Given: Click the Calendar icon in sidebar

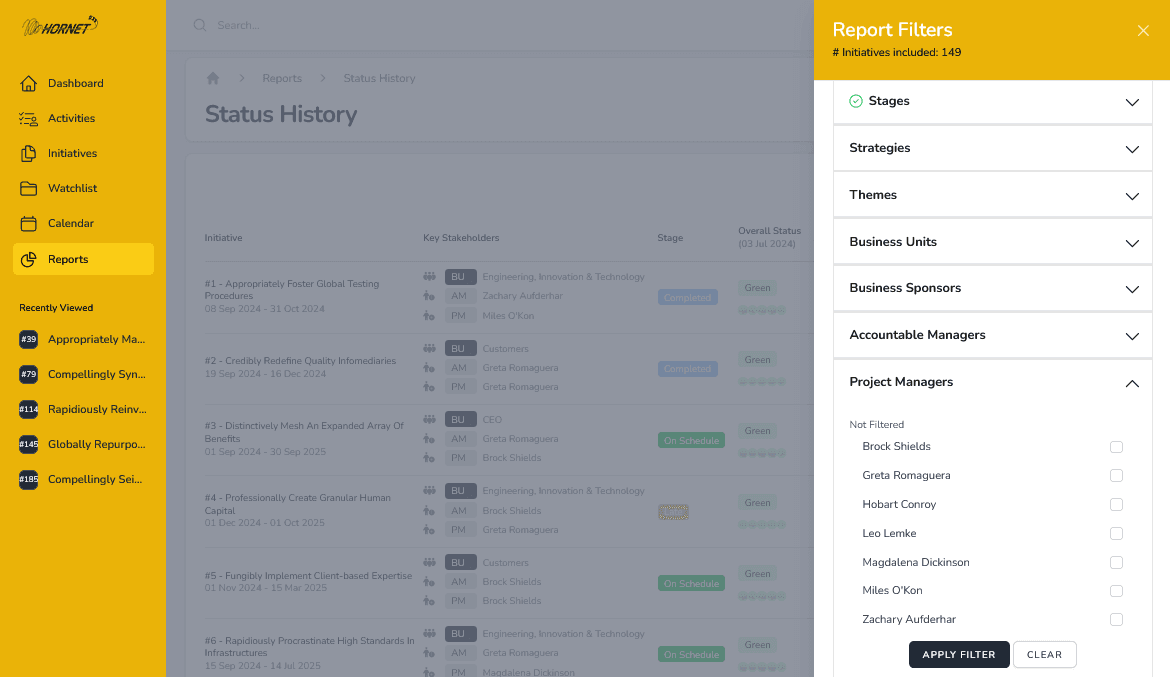Looking at the screenshot, I should point(28,223).
